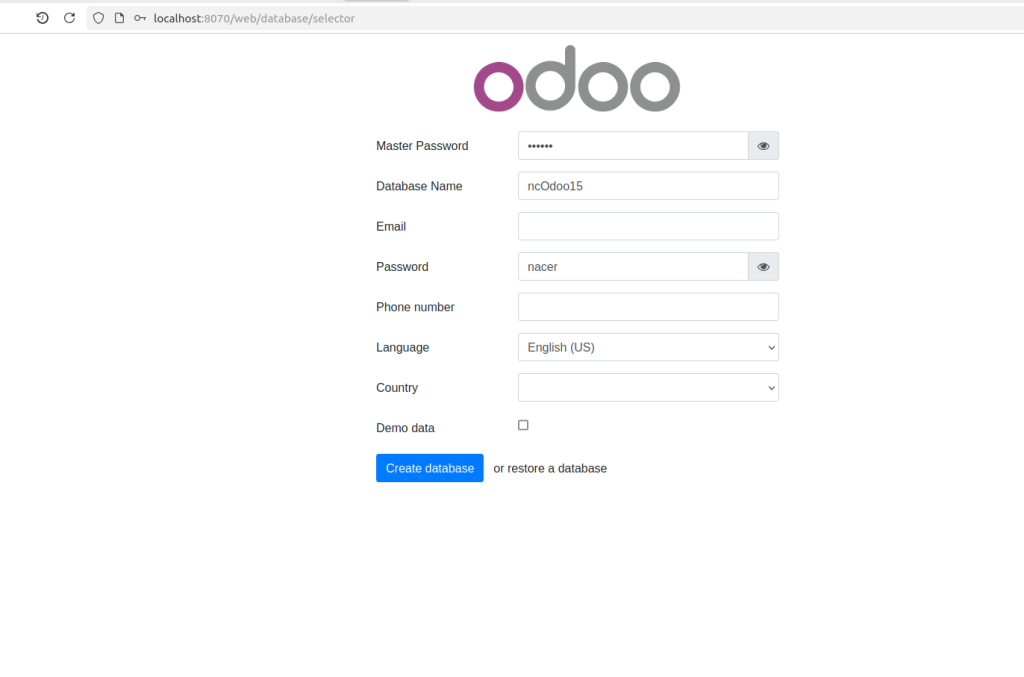Focus the browser address bar URL
This screenshot has width=1024, height=677.
(254, 18)
